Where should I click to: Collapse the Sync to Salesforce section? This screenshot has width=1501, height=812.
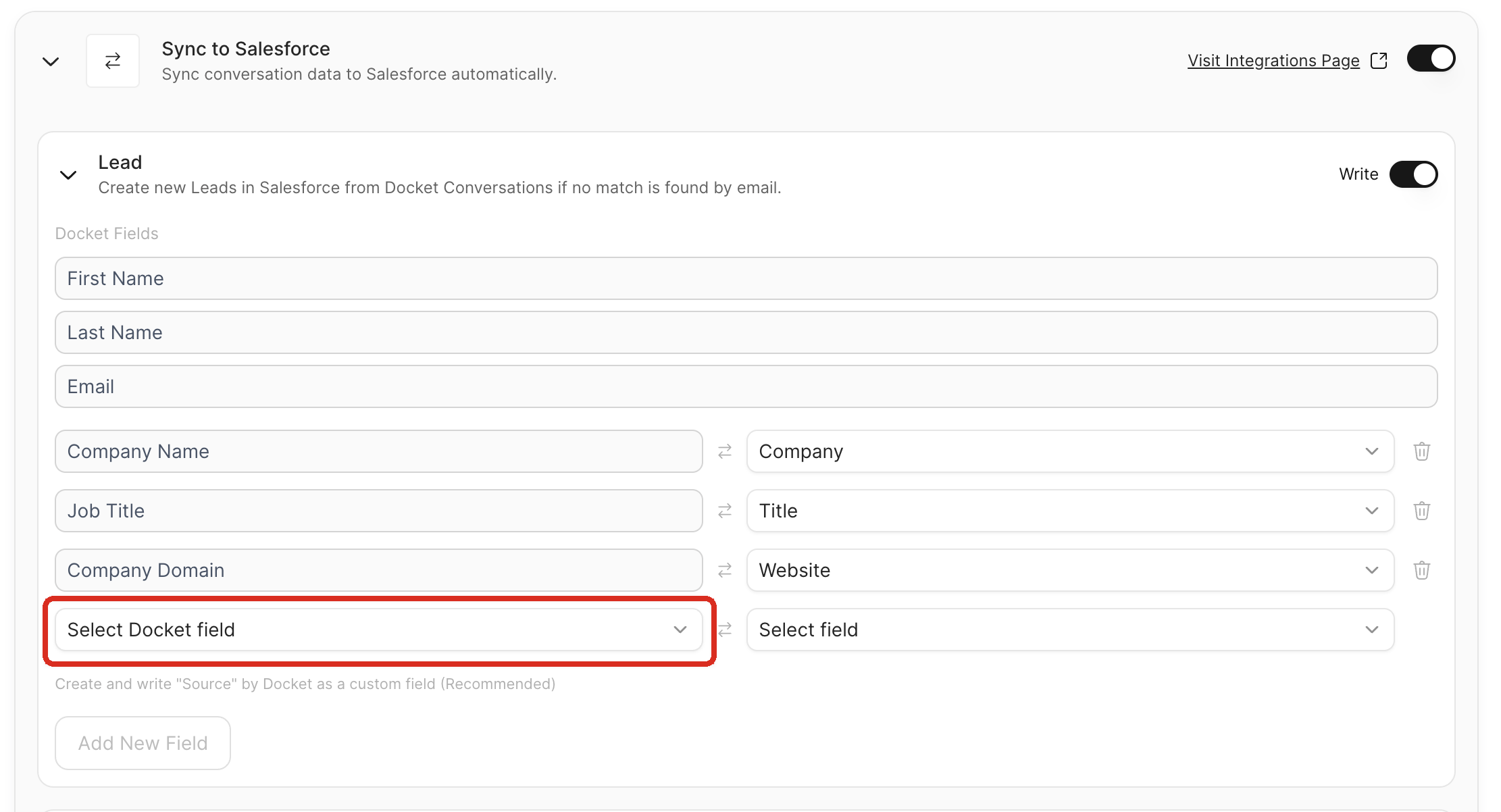[x=51, y=61]
